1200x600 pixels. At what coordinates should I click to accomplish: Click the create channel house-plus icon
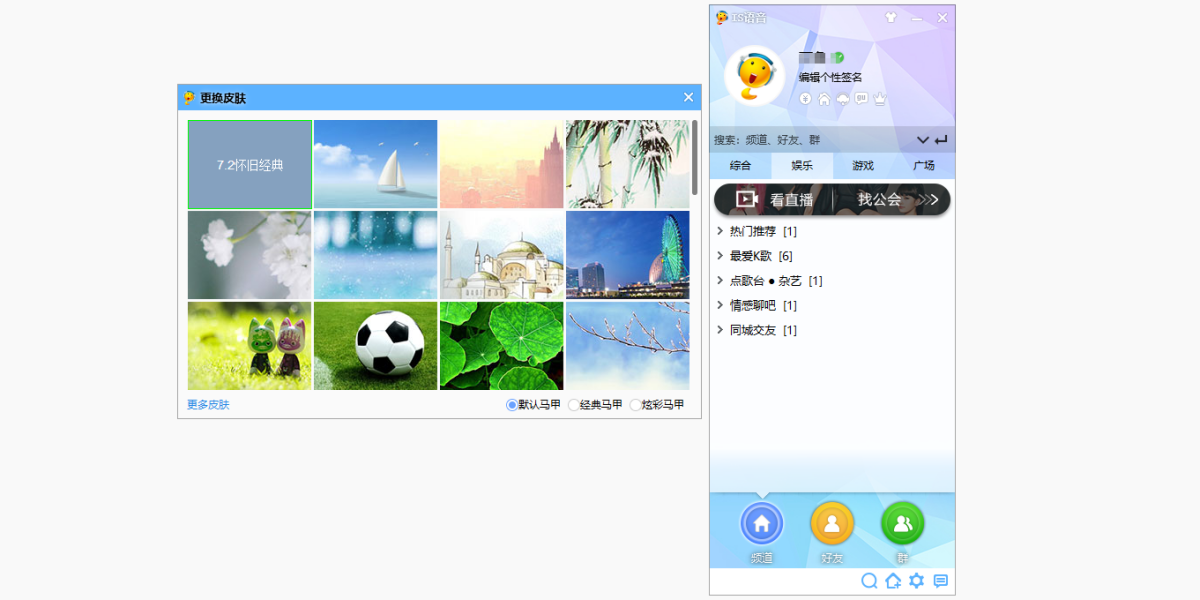click(x=893, y=581)
